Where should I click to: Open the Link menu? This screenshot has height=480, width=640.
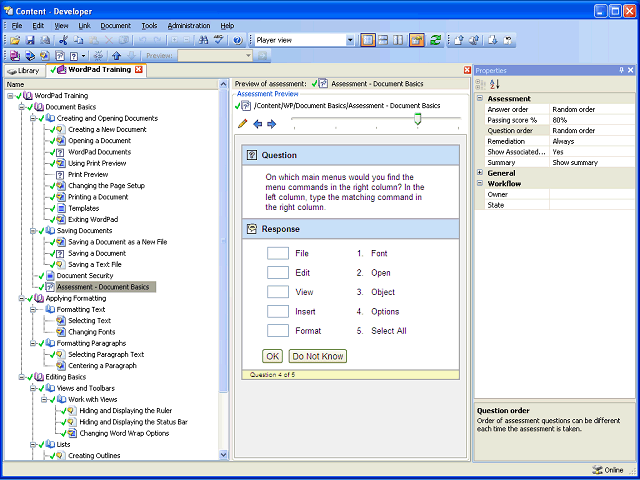tap(84, 25)
